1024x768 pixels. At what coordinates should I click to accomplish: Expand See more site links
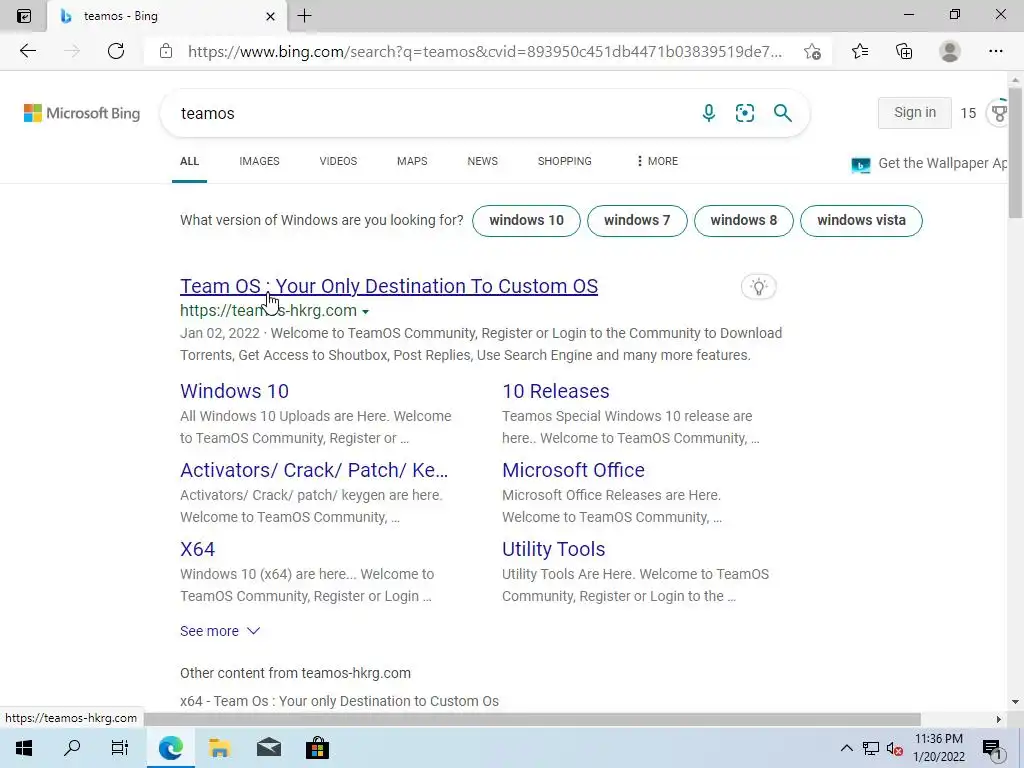click(220, 631)
